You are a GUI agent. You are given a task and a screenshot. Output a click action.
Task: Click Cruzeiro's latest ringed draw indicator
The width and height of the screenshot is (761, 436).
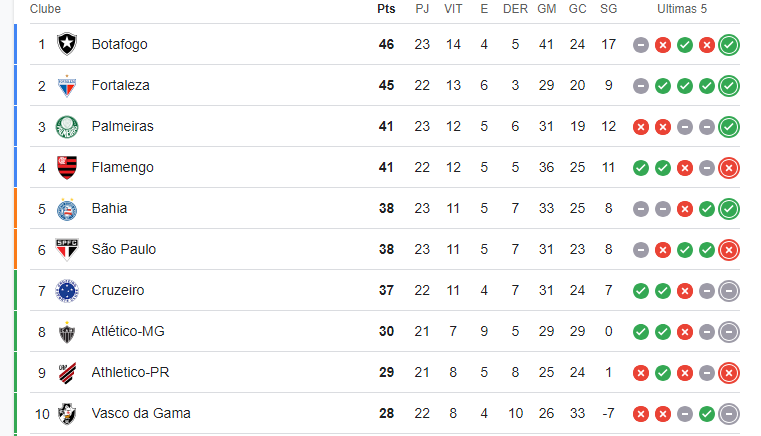[x=728, y=291]
